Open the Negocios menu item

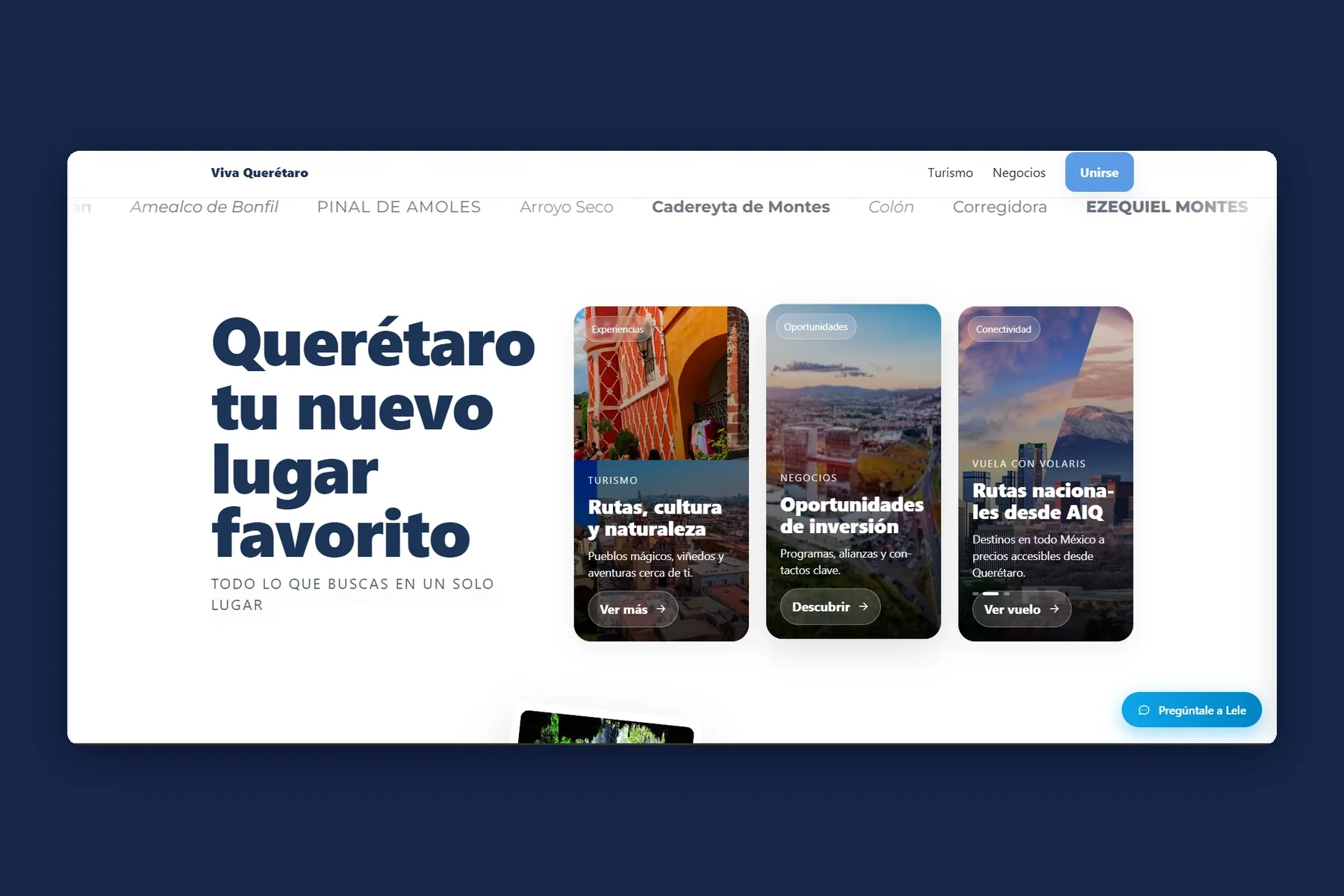(1018, 172)
